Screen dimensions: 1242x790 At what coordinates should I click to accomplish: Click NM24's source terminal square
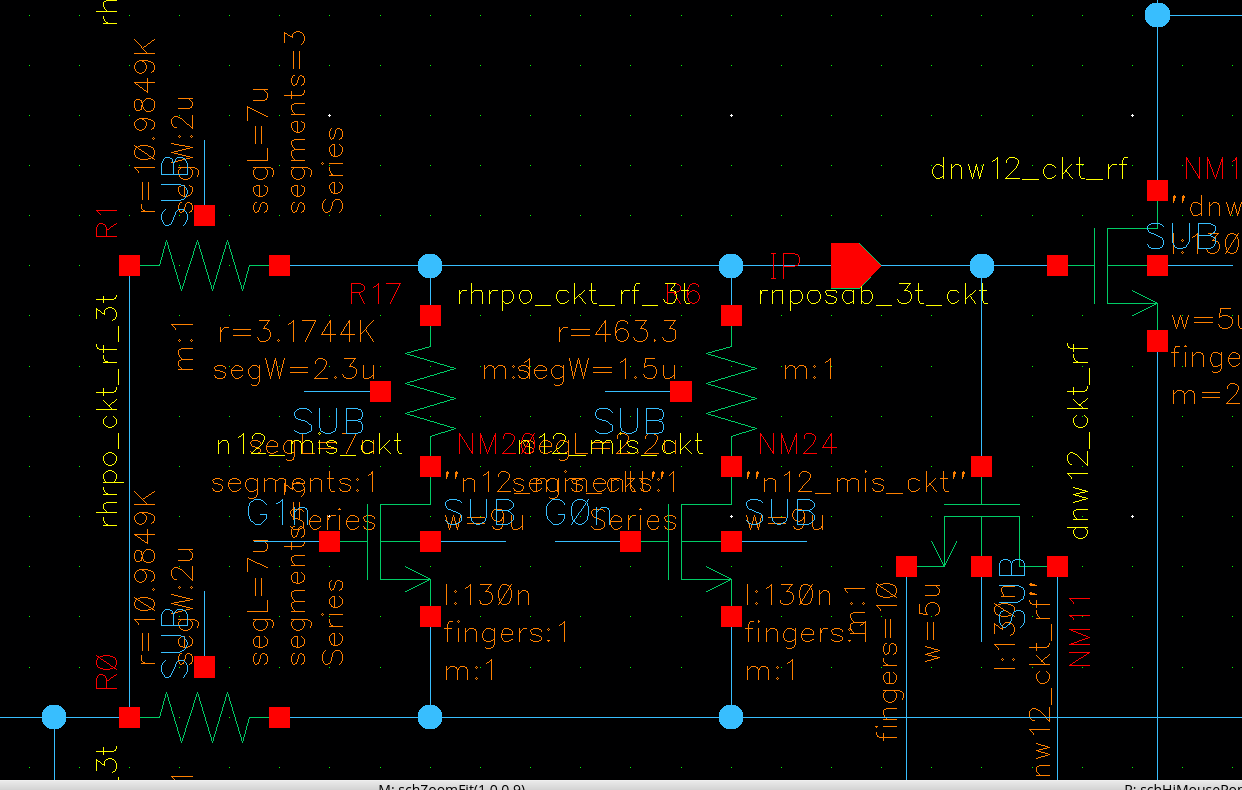[731, 617]
